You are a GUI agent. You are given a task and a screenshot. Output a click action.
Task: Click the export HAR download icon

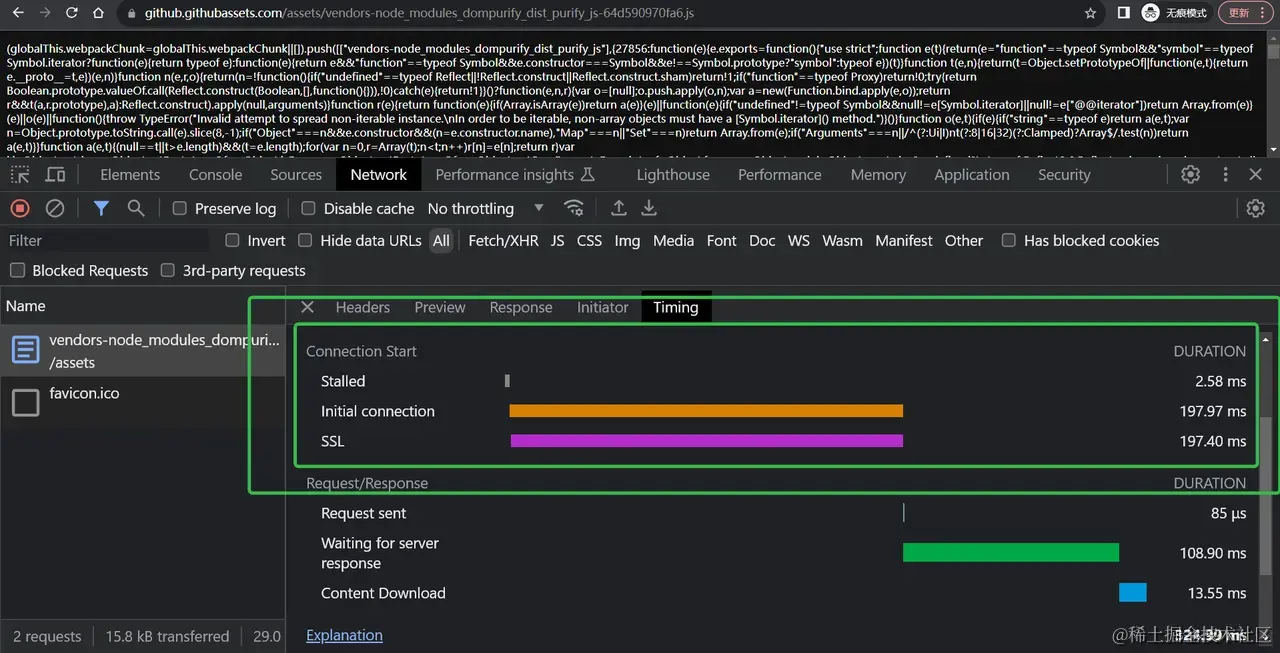649,208
